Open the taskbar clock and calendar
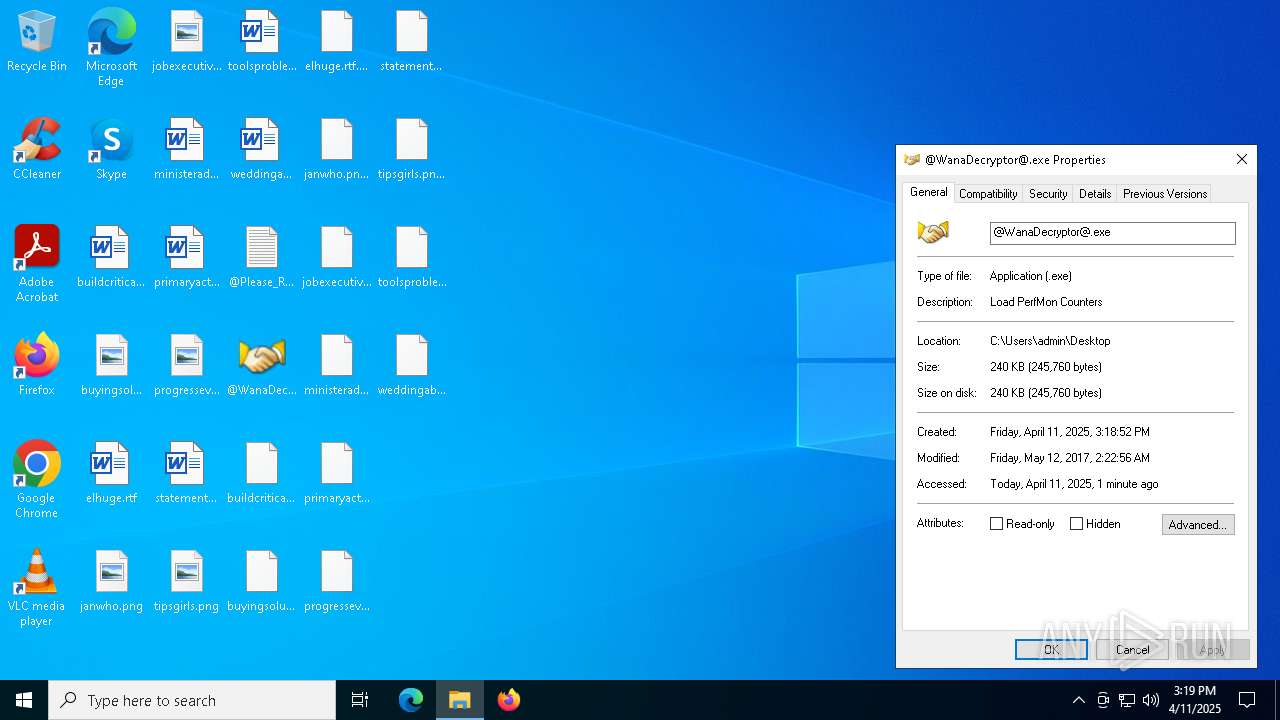 pos(1196,700)
